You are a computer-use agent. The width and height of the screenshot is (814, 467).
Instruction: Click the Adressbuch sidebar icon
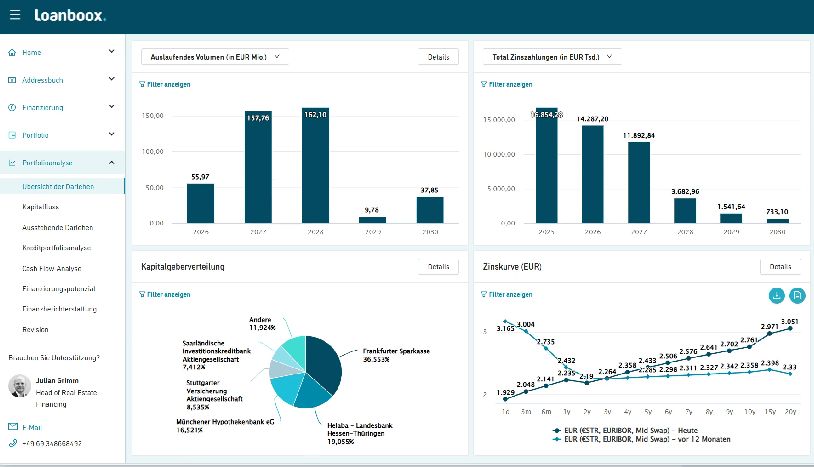pyautogui.click(x=11, y=79)
